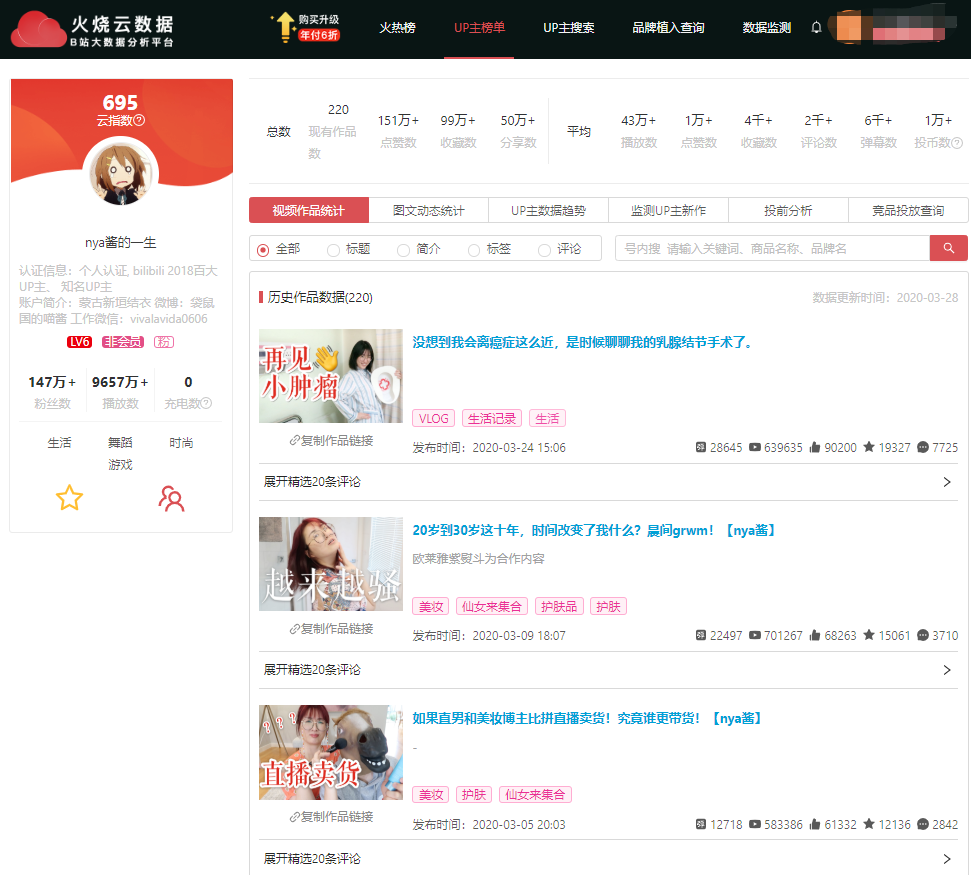Click the 充电数 help question icon

click(x=207, y=404)
